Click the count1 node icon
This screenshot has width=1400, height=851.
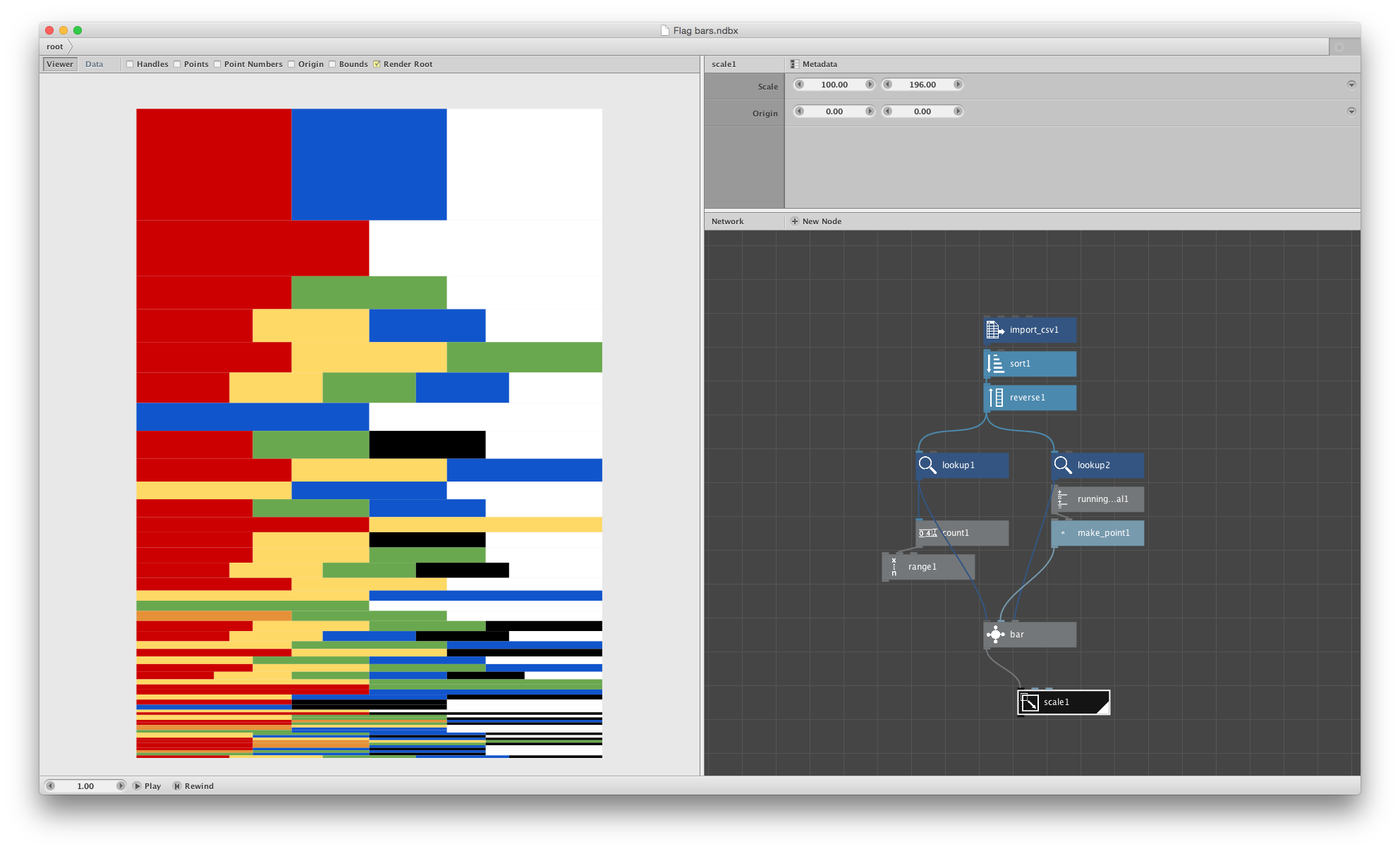coord(927,532)
